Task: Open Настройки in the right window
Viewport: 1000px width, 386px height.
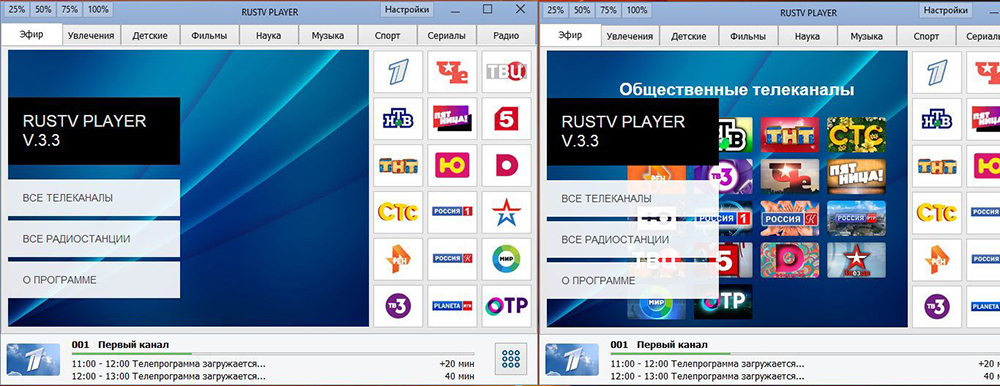Action: 946,10
